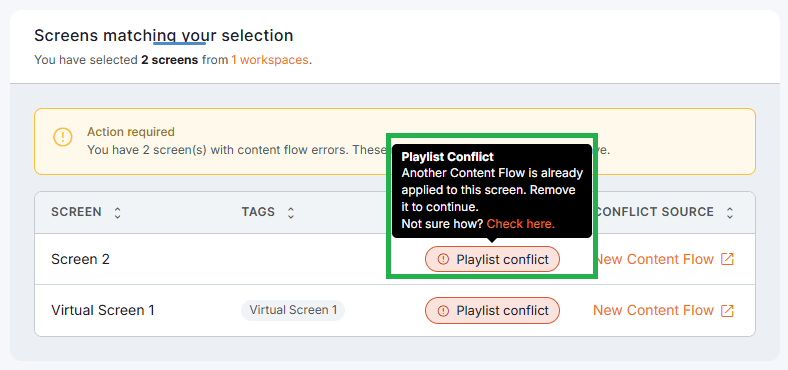Screen dimensions: 788x370
Task: Select the Virtual Screen 1 row name
Action: pos(103,311)
